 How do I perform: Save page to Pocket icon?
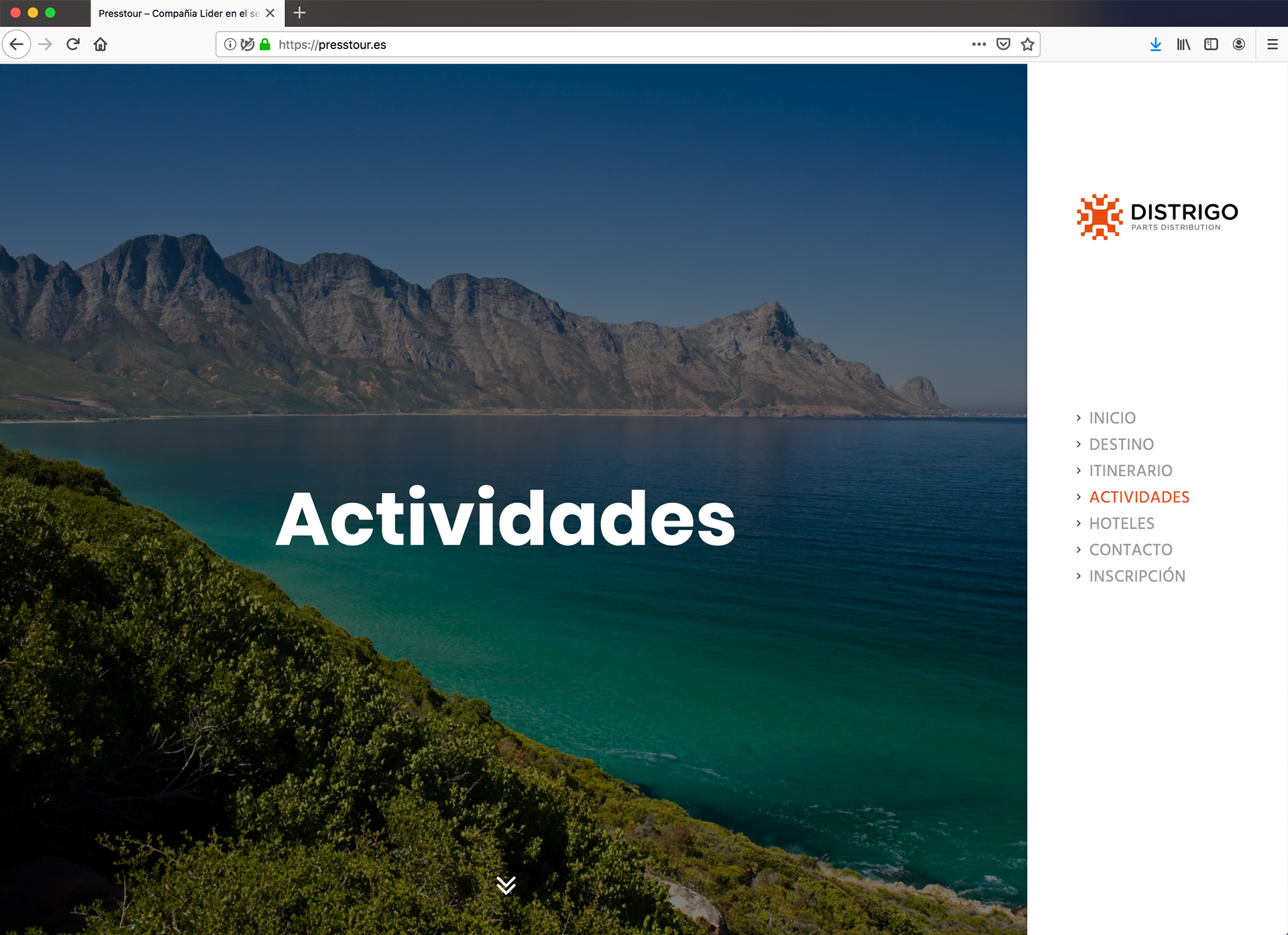click(x=1004, y=44)
